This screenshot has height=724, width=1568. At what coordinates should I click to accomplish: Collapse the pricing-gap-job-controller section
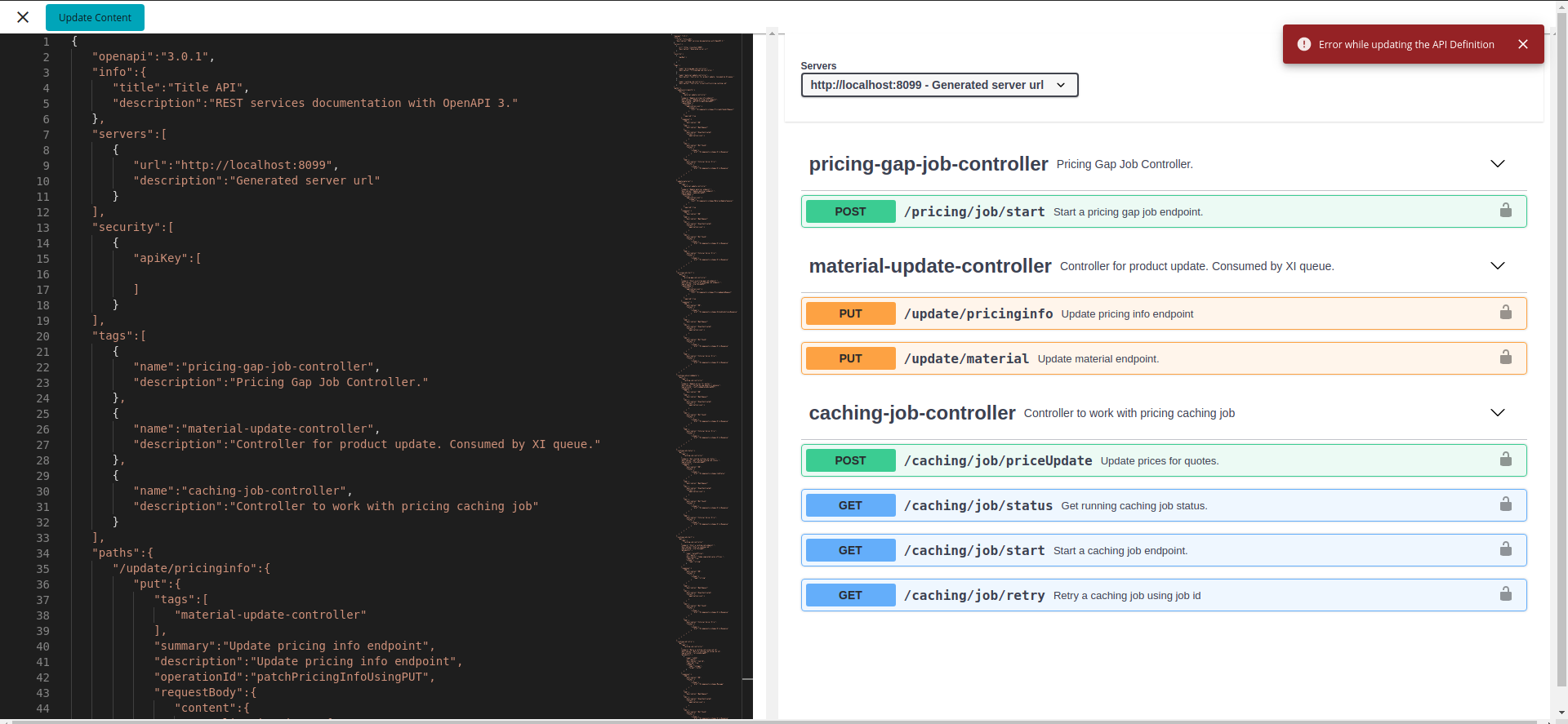1498,164
